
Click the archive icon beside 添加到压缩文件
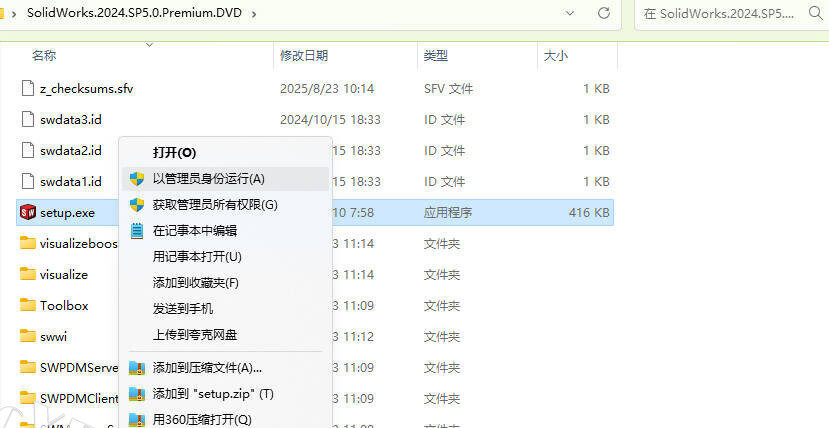(137, 368)
